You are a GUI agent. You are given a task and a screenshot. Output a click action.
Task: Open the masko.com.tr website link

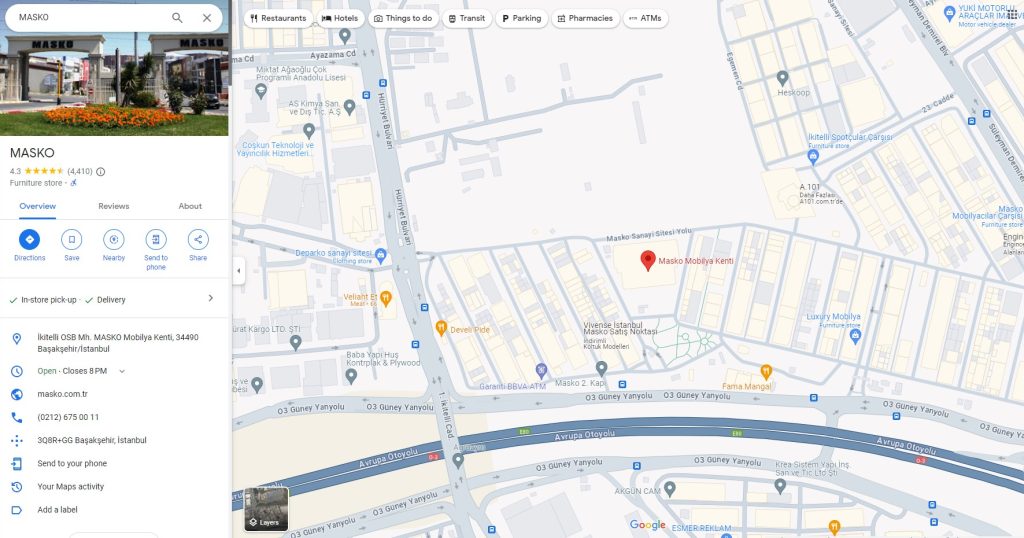click(x=62, y=394)
